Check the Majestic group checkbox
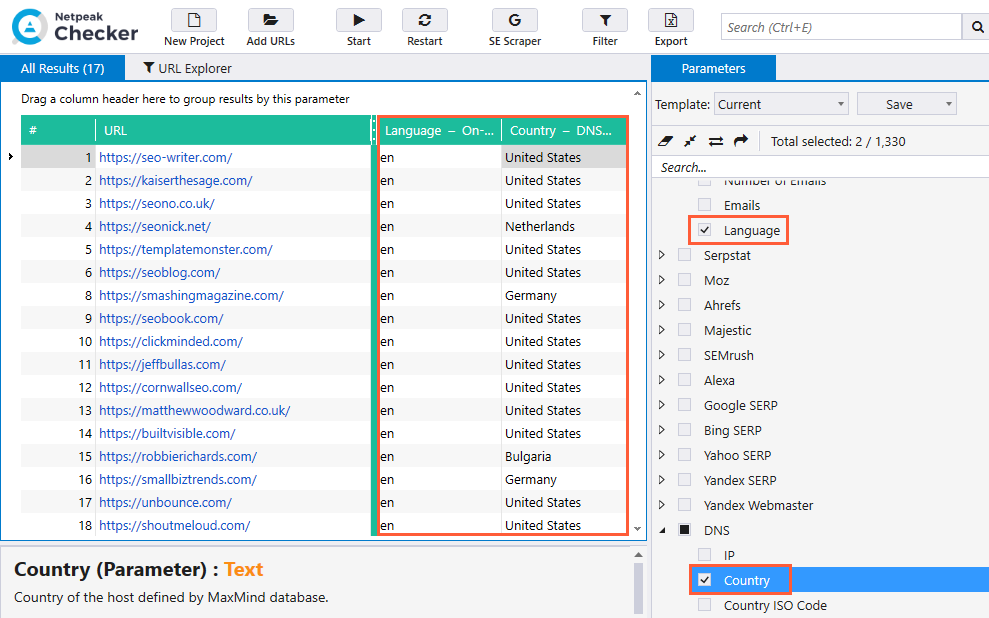Image resolution: width=989 pixels, height=618 pixels. (684, 330)
